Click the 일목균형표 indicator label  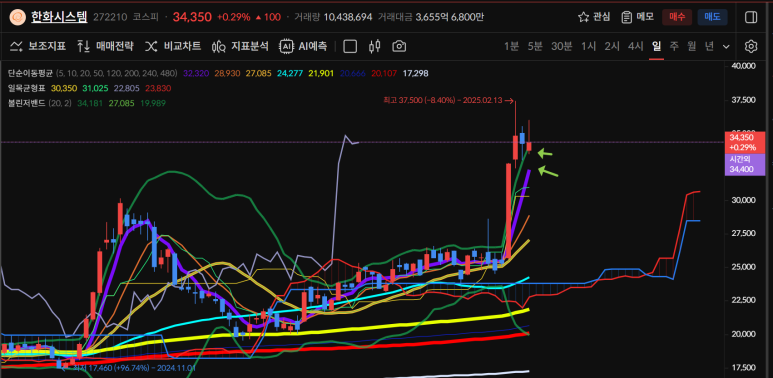(x=28, y=88)
